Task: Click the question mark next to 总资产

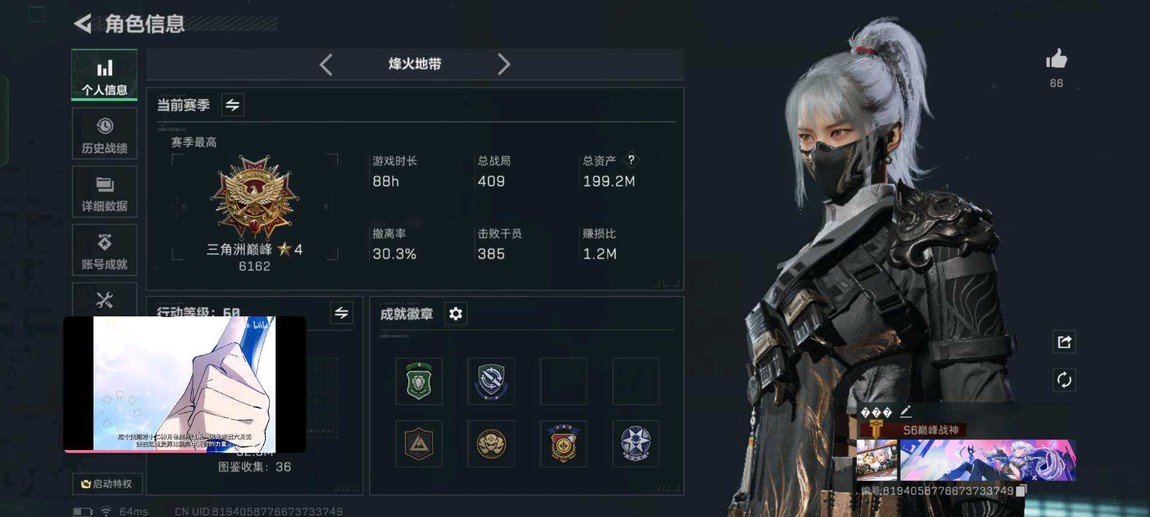Action: tap(631, 160)
